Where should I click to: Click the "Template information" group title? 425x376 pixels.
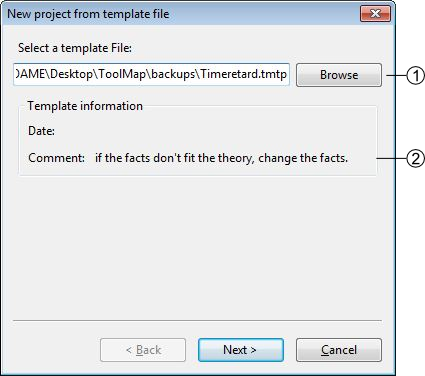(x=85, y=106)
